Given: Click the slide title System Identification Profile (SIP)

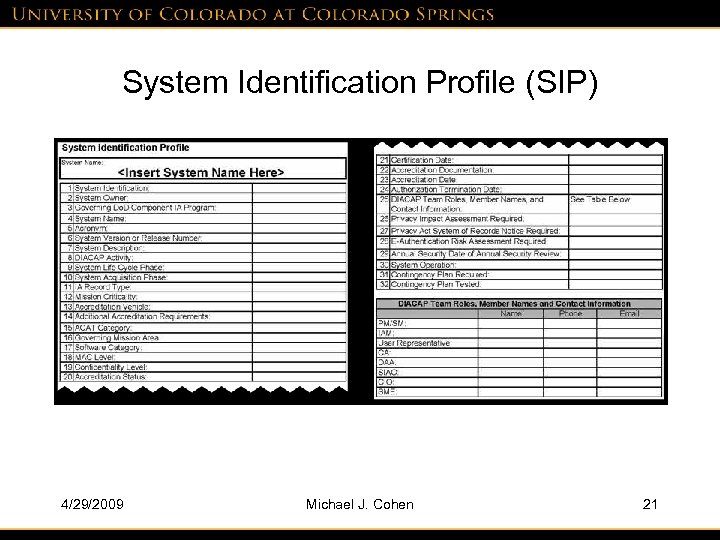Looking at the screenshot, I should (360, 83).
